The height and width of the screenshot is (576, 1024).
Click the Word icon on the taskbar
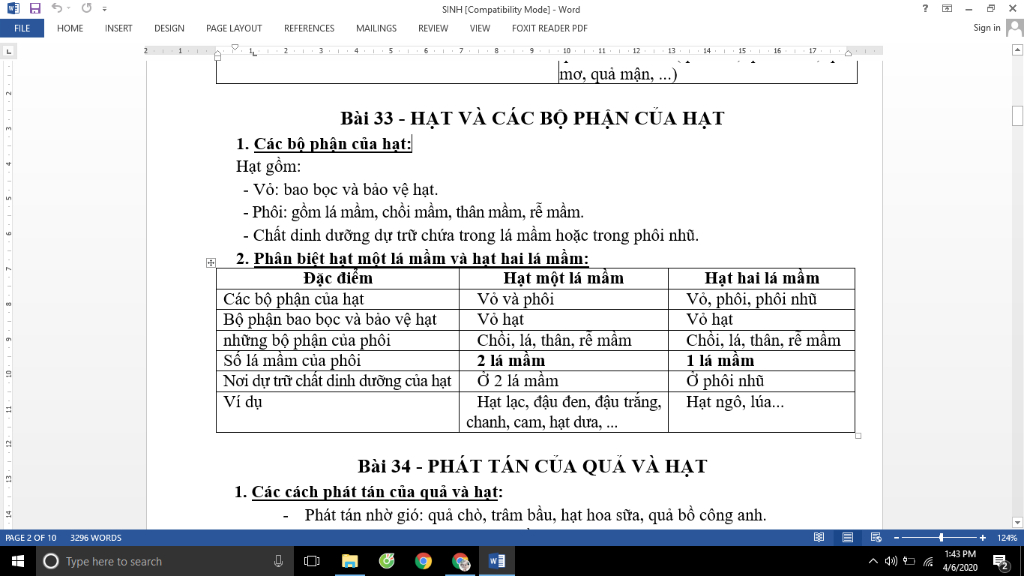[x=497, y=561]
